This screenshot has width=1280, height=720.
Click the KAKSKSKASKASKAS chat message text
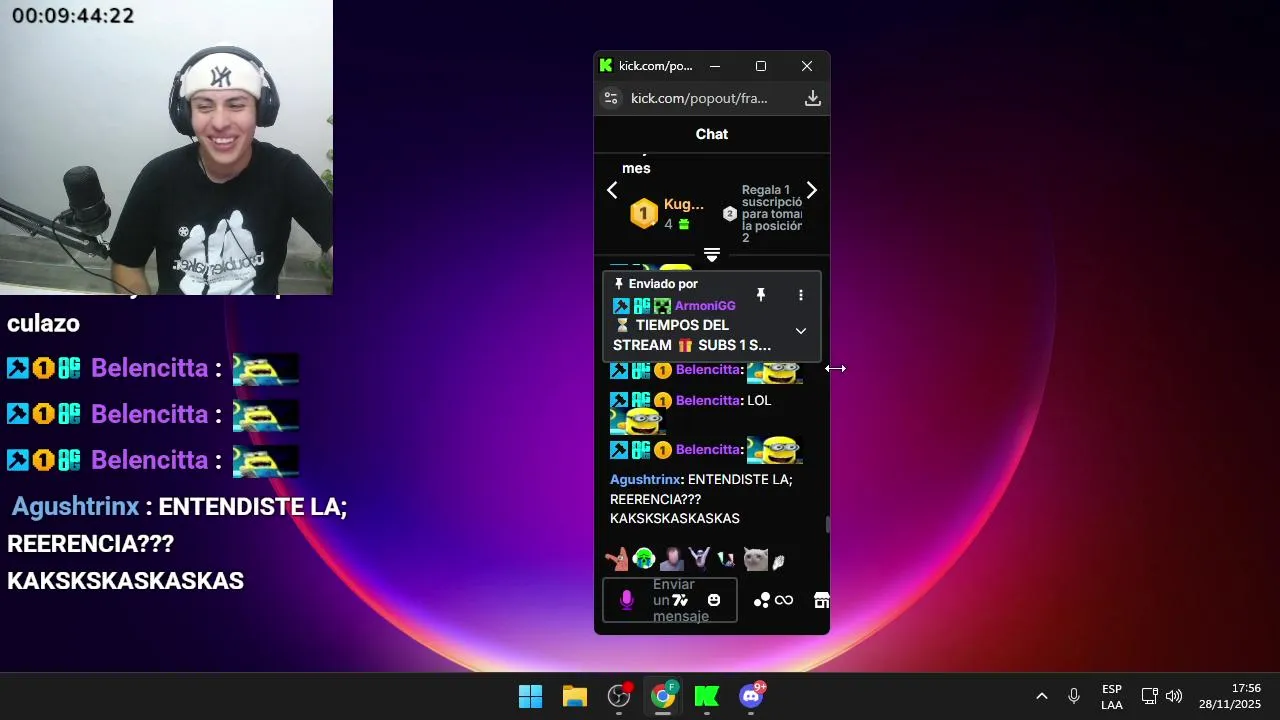pos(675,519)
